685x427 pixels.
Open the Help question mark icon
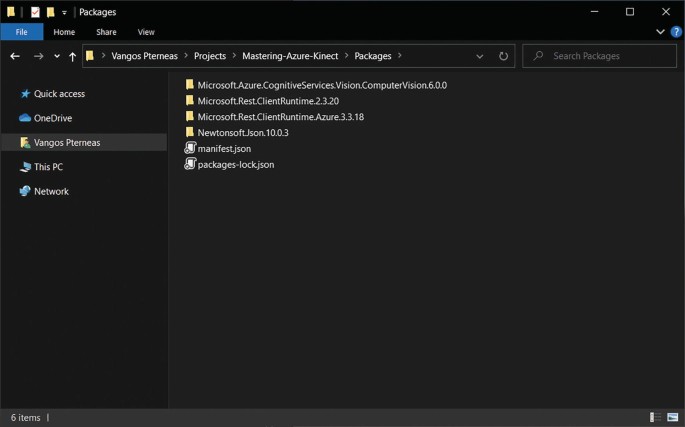click(676, 32)
